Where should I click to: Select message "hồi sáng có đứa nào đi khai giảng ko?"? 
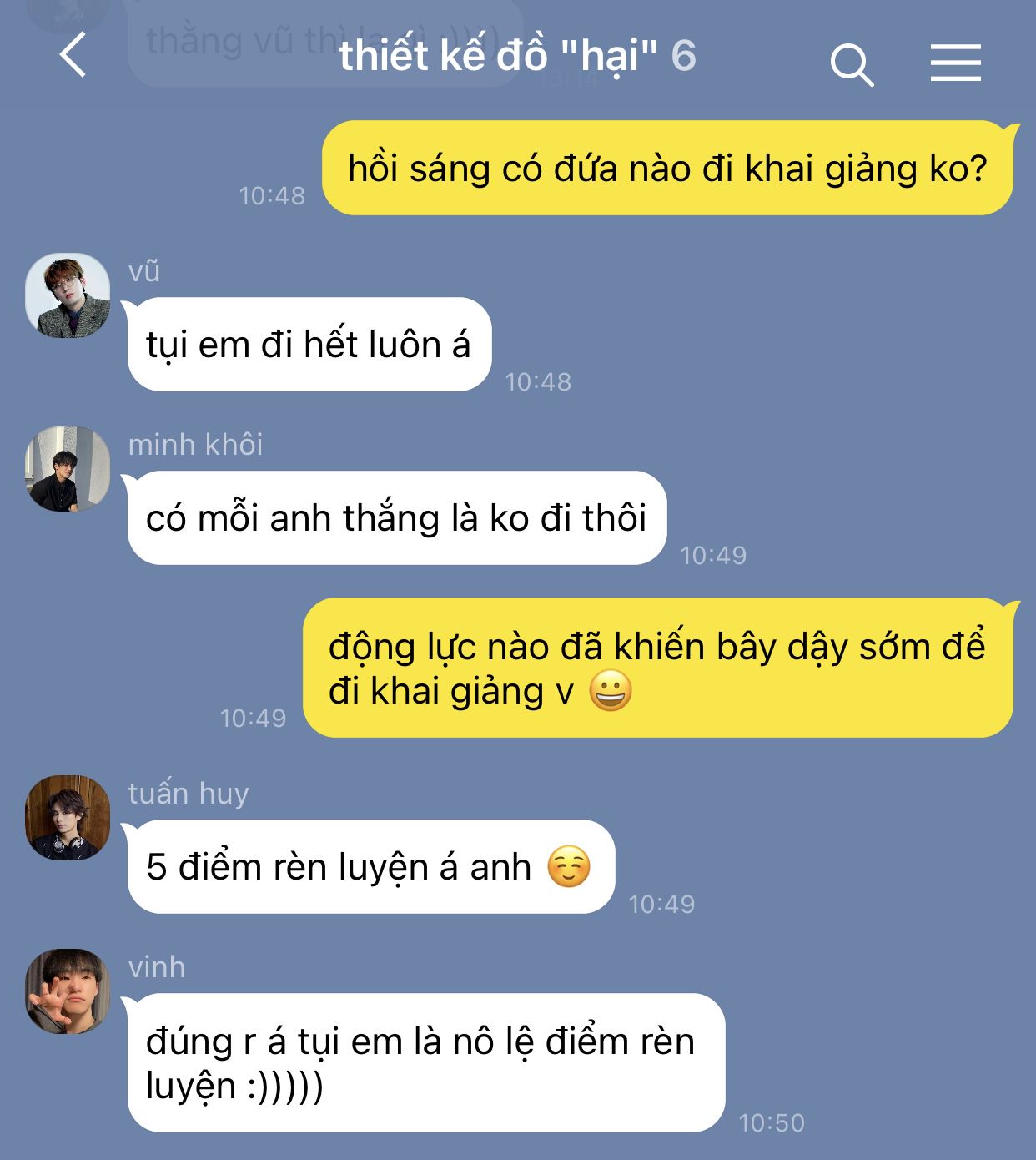pyautogui.click(x=667, y=168)
